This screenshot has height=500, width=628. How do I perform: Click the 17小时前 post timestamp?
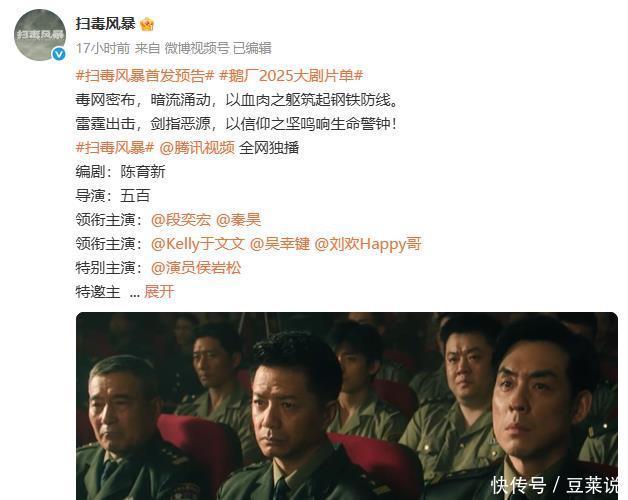103,48
